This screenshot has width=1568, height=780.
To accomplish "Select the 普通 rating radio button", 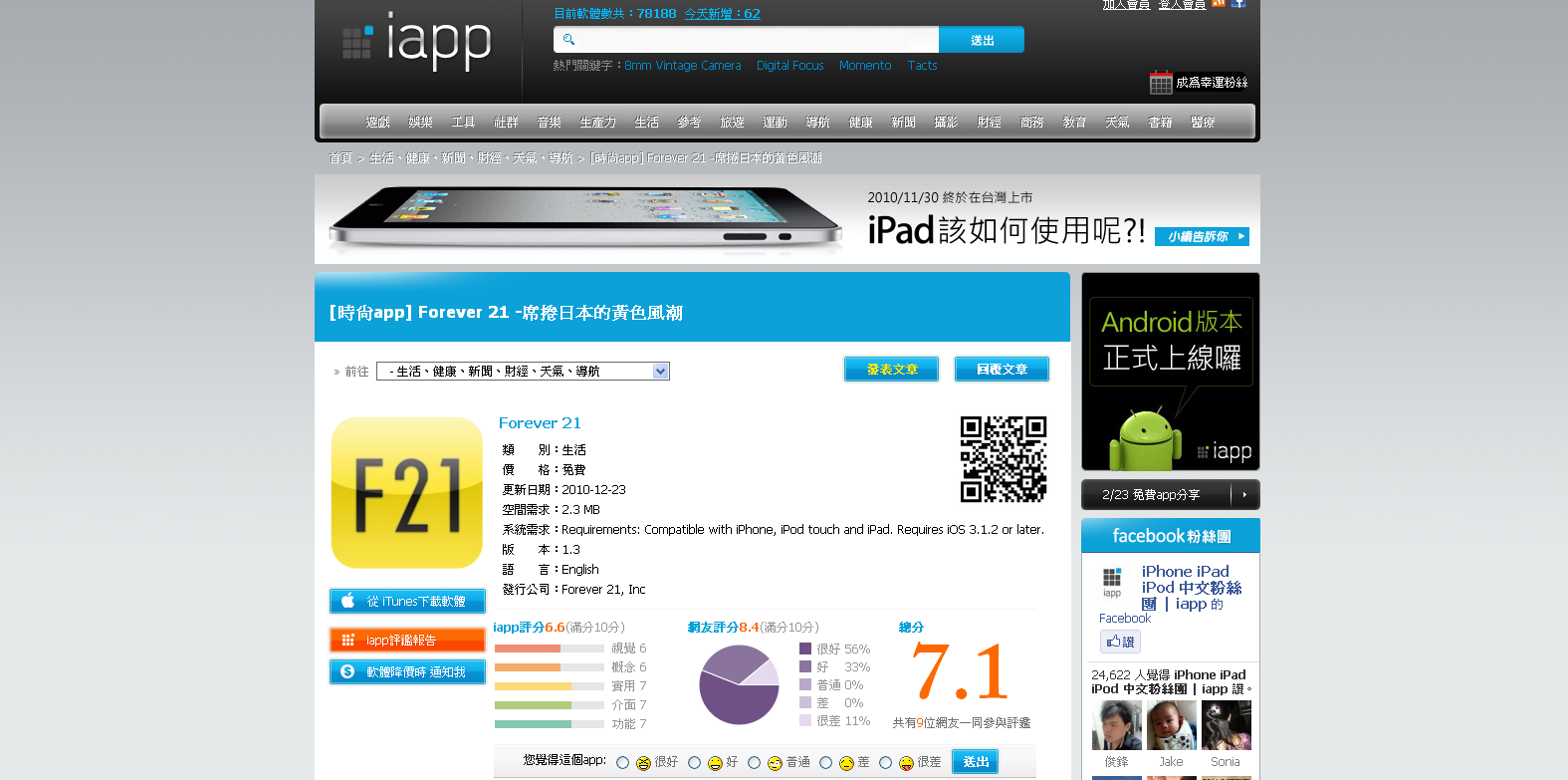I will click(x=754, y=762).
